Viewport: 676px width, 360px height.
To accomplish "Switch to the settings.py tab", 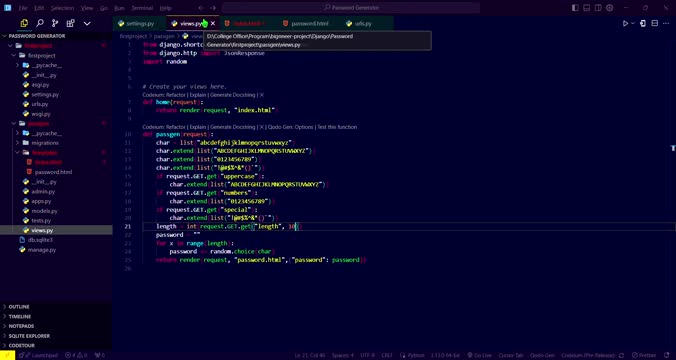I will (140, 24).
